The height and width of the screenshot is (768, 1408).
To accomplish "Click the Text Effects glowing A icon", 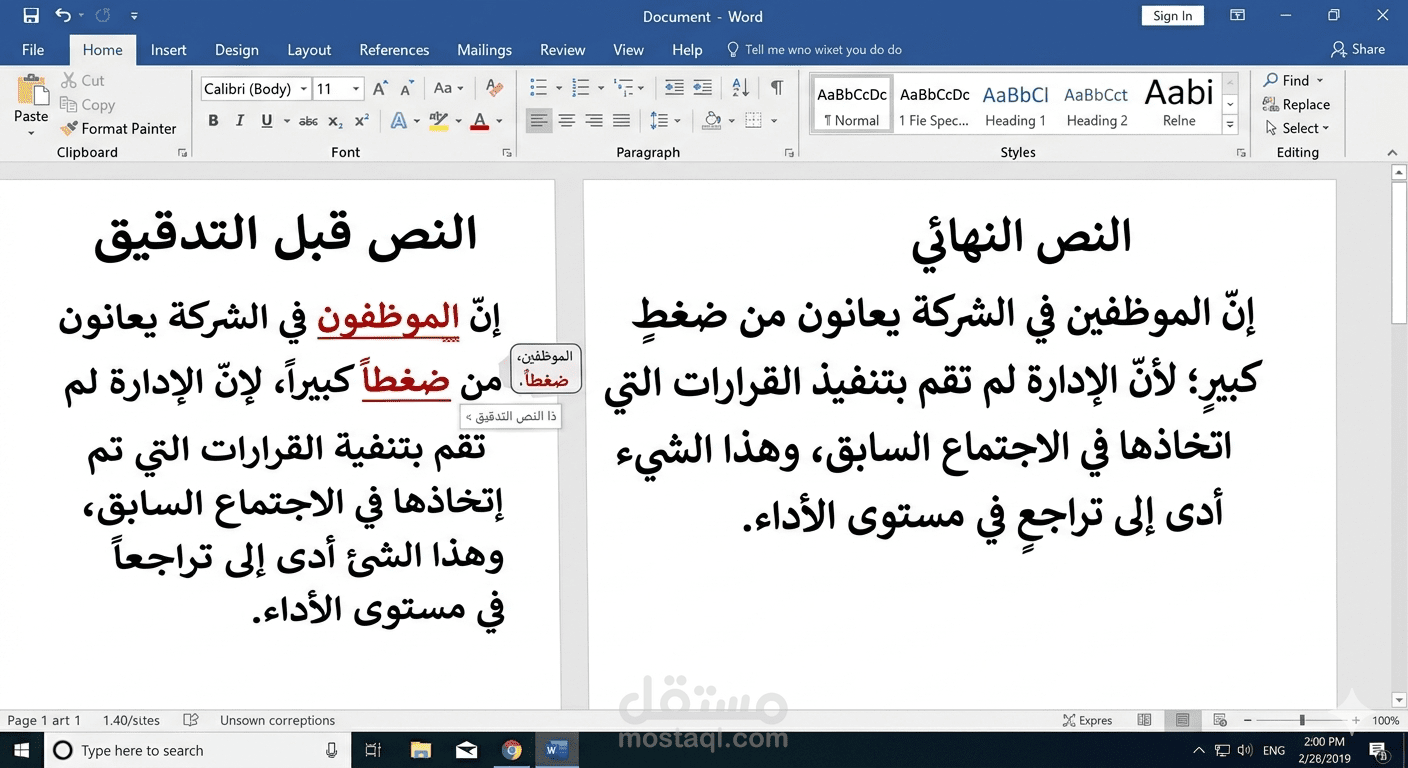I will (x=398, y=121).
